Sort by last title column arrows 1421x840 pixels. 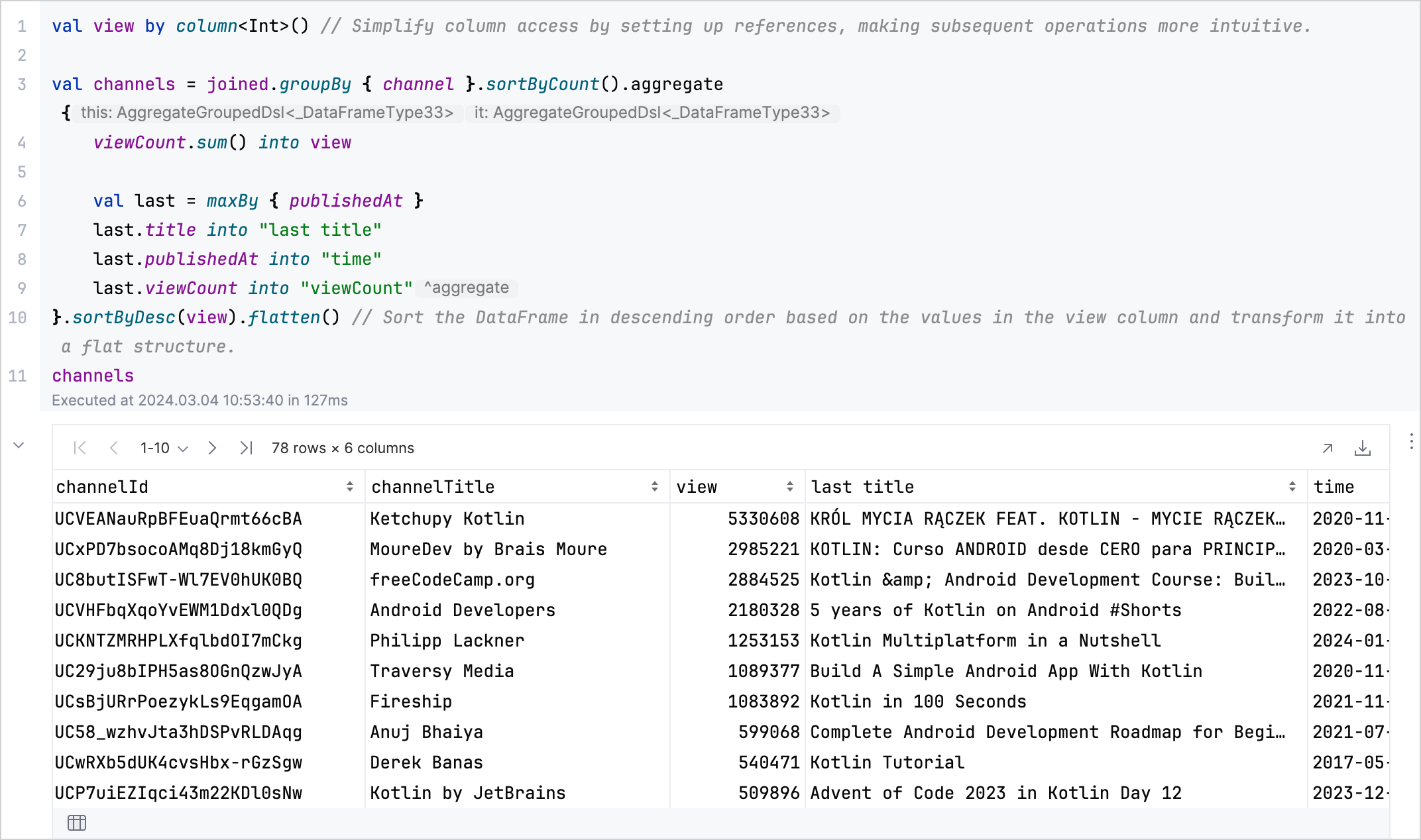pos(1292,487)
